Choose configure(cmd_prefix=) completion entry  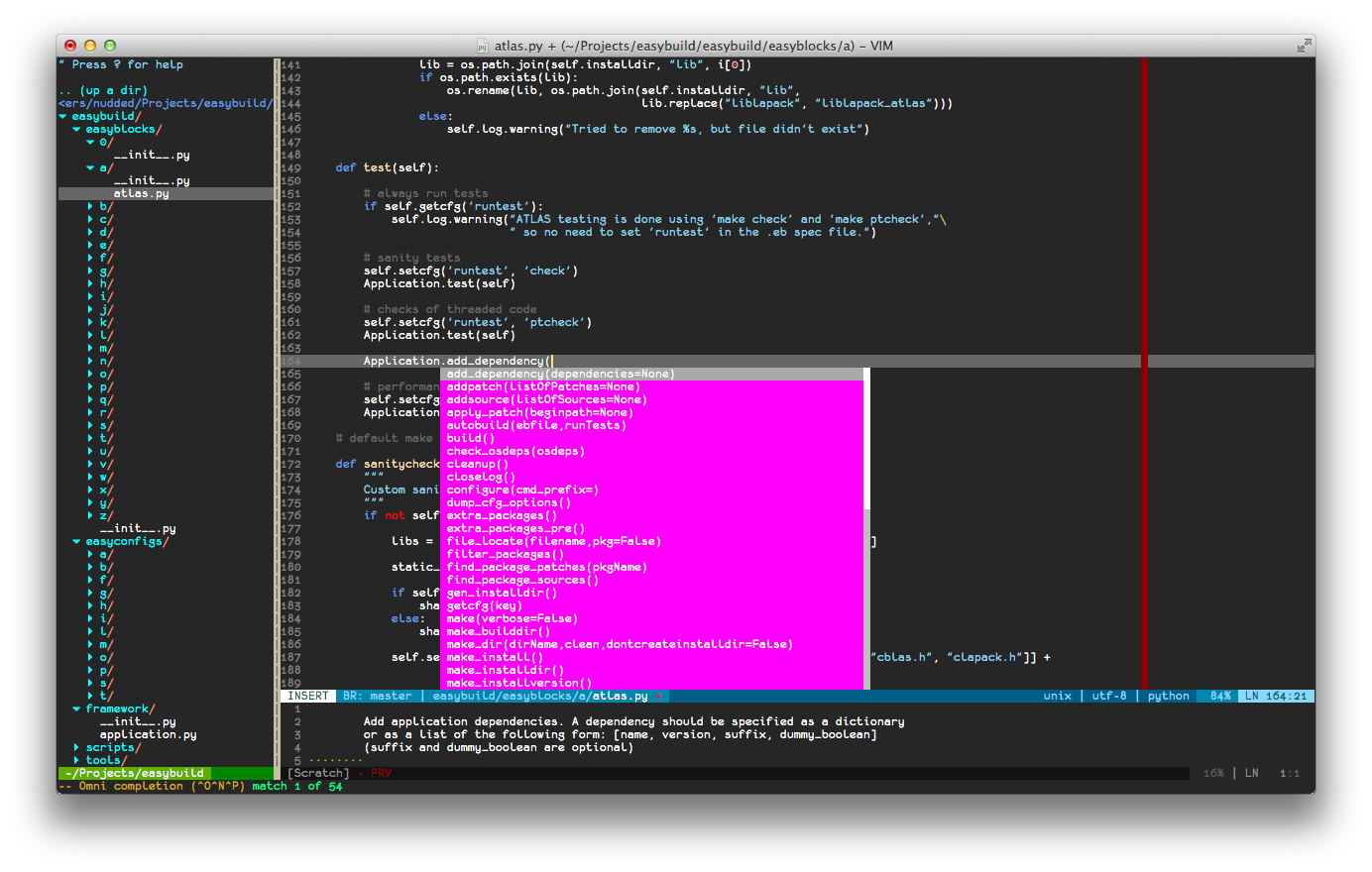[x=522, y=490]
